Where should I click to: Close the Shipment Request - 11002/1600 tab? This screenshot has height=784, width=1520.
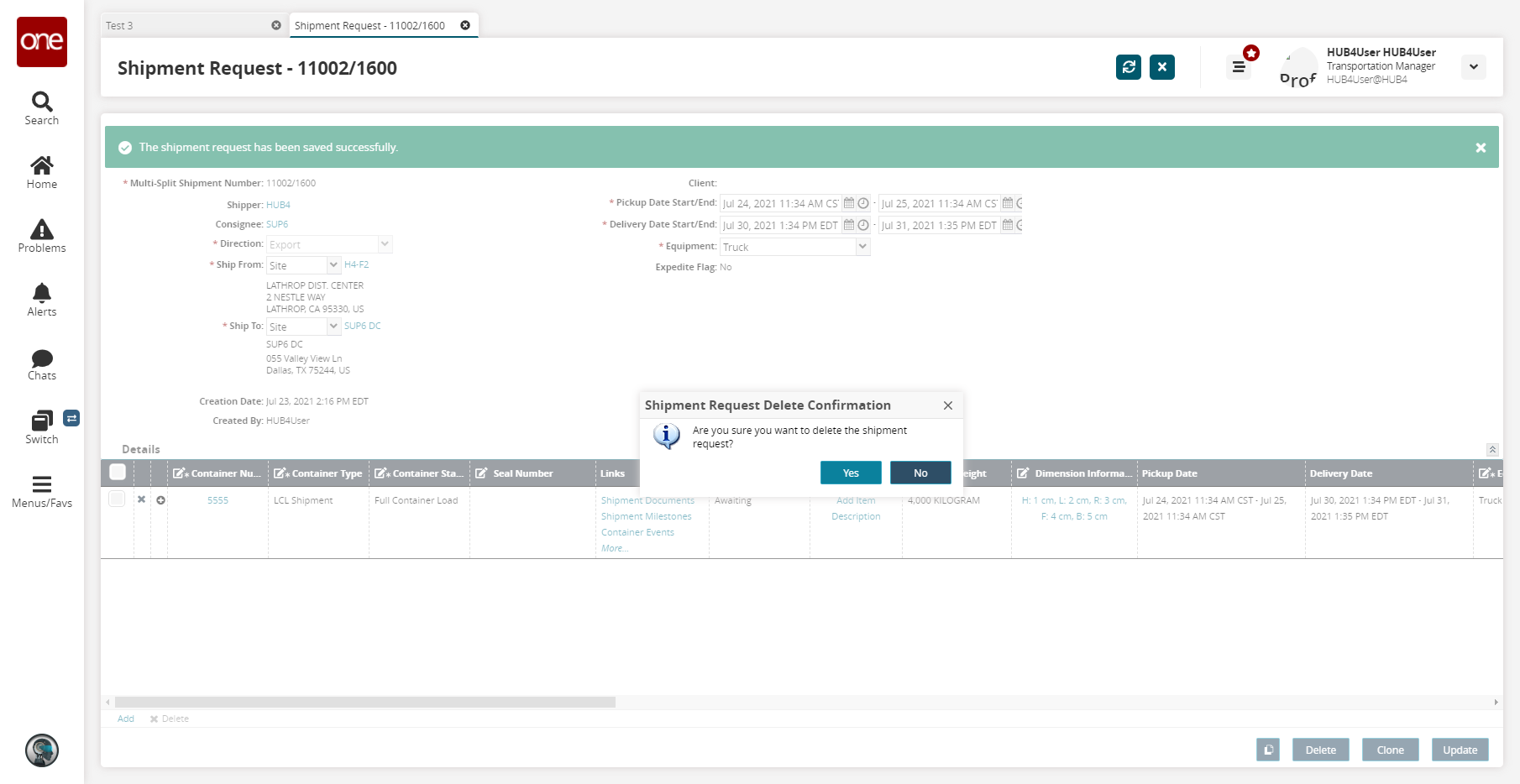click(x=465, y=25)
